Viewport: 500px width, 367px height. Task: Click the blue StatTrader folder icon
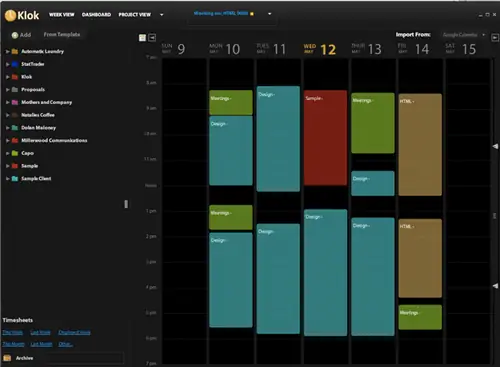(15, 64)
